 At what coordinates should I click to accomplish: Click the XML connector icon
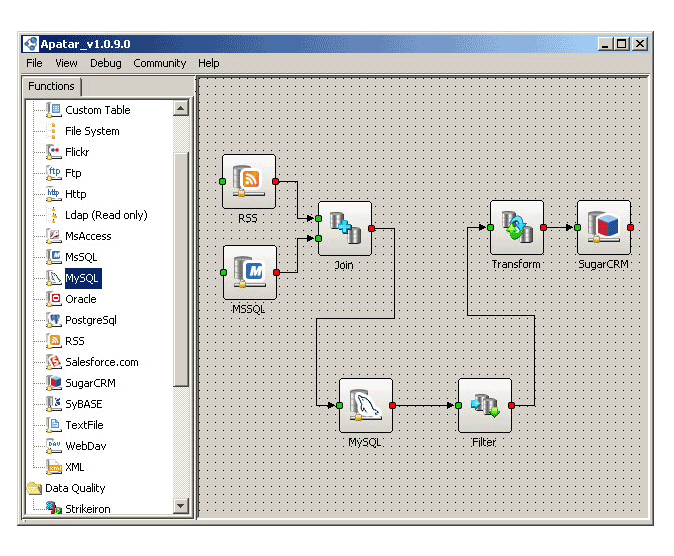[54, 467]
